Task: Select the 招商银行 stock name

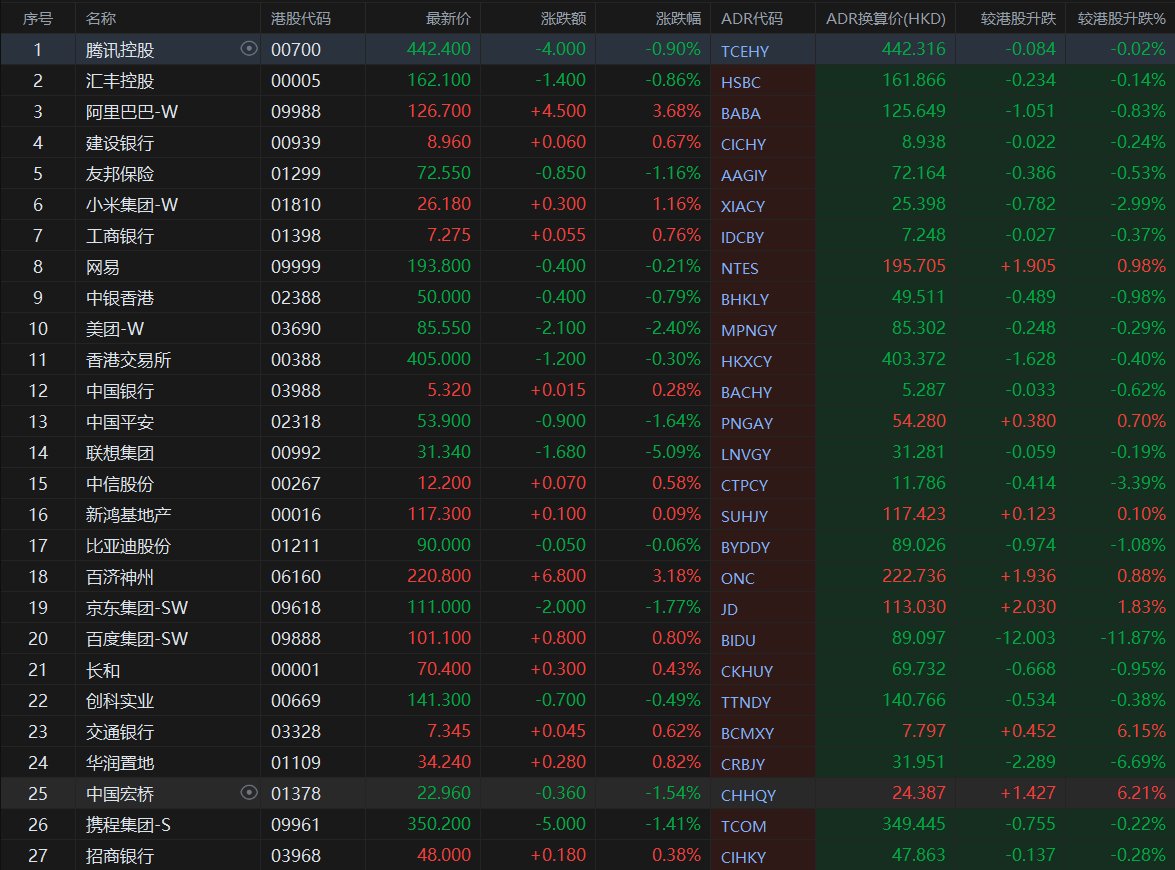Action: coord(120,857)
